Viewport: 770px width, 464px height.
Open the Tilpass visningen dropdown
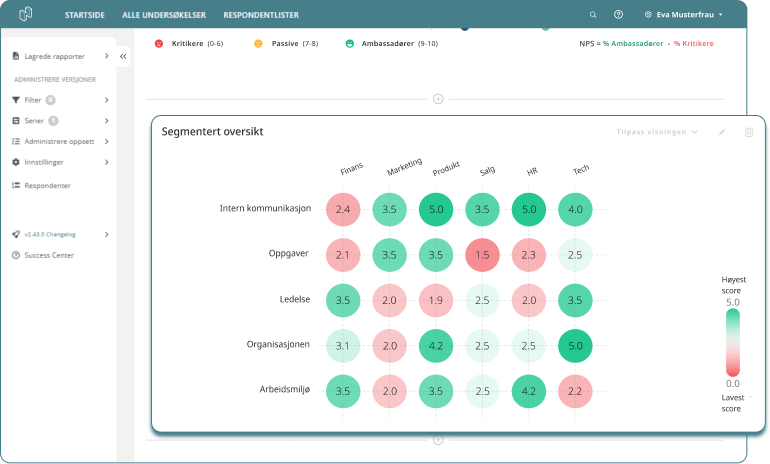(x=657, y=132)
